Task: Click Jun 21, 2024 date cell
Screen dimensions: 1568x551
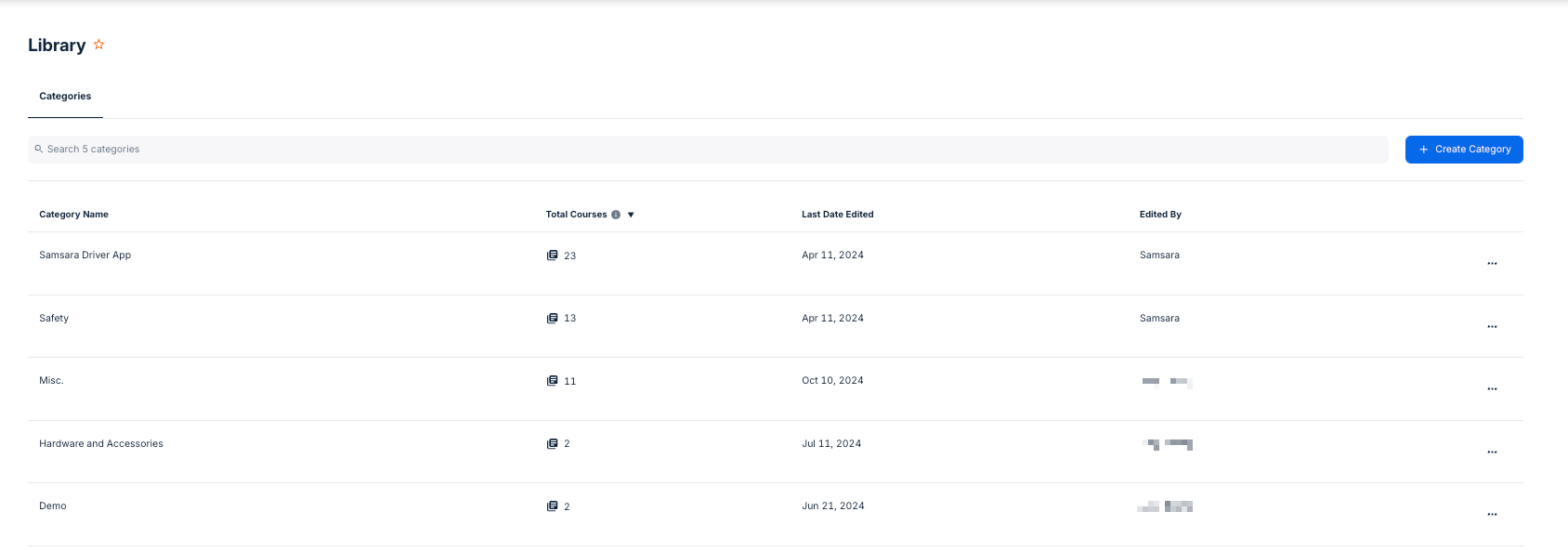Action: pyautogui.click(x=833, y=505)
